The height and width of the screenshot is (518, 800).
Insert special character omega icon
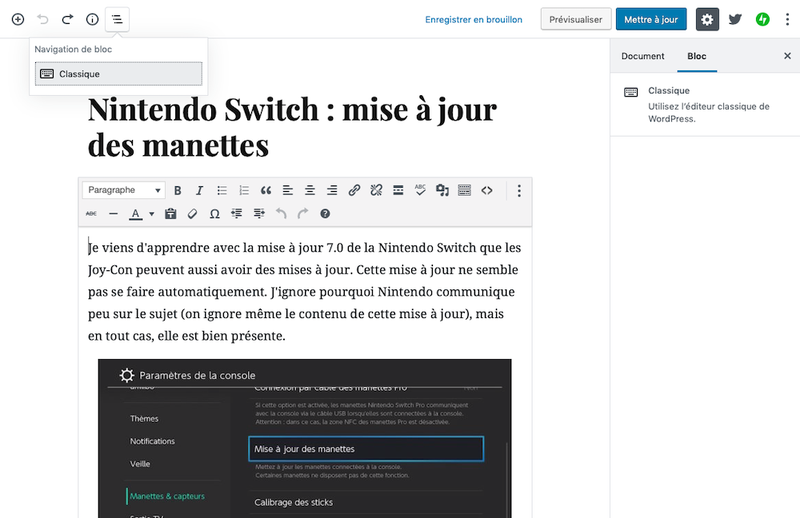pyautogui.click(x=215, y=213)
